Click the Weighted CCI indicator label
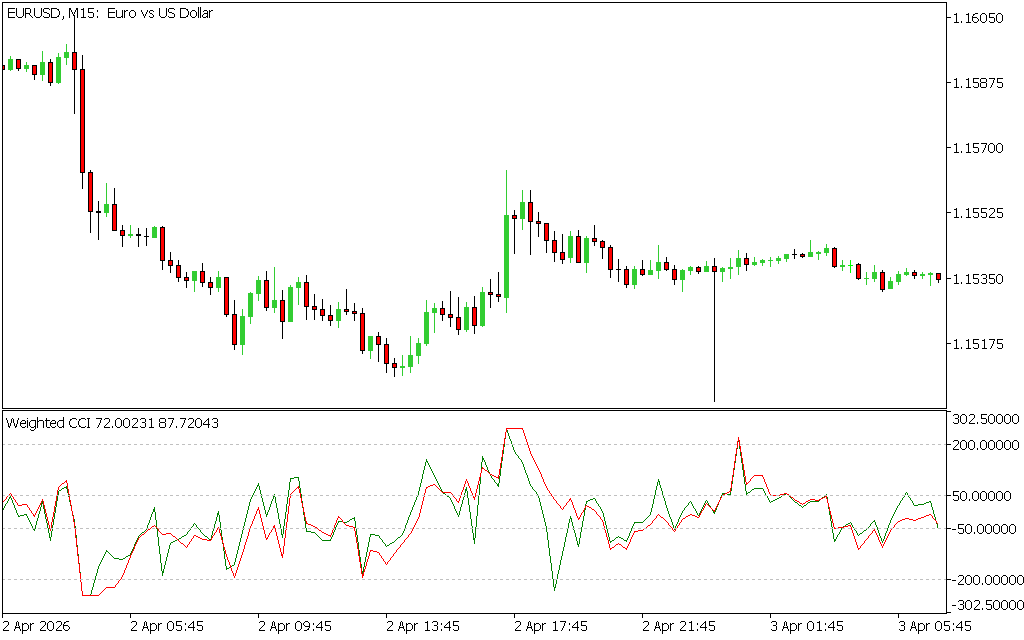The height and width of the screenshot is (640, 1024). coord(112,423)
